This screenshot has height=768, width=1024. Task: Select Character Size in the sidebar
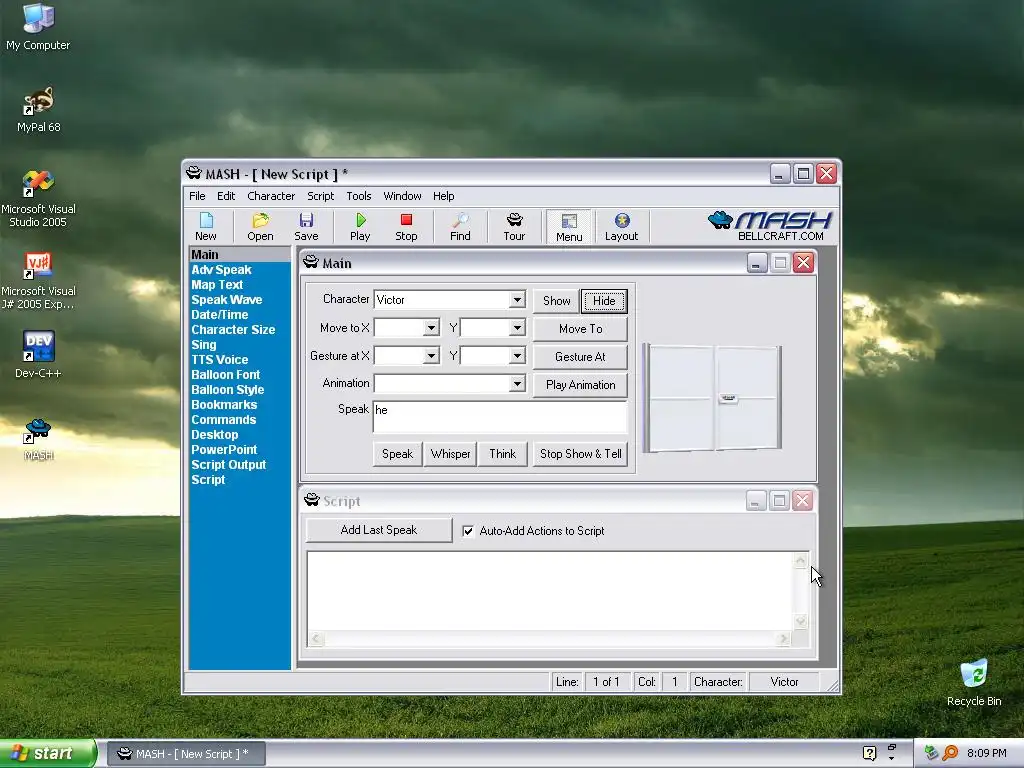pos(233,330)
